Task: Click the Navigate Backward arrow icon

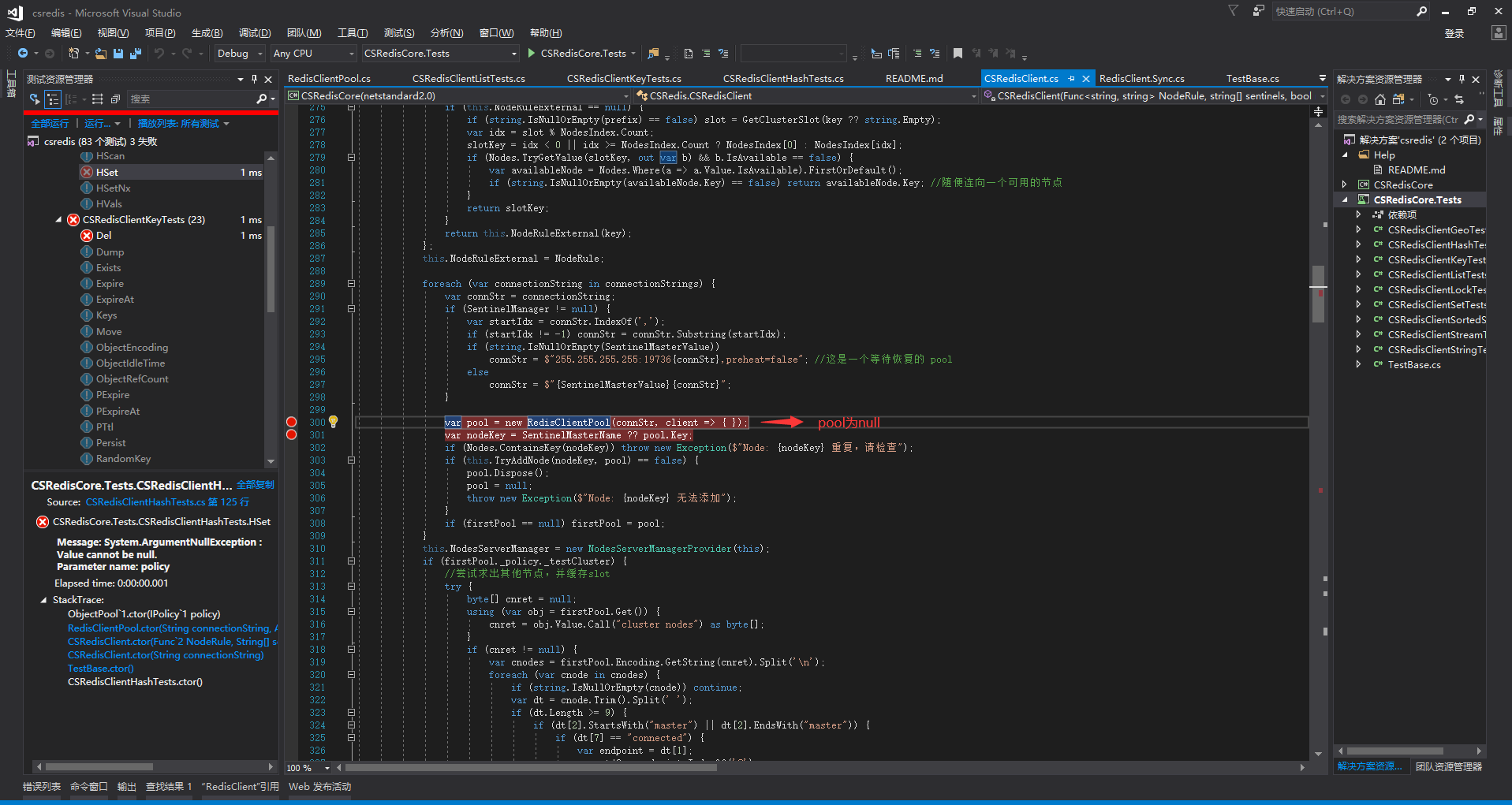Action: point(23,54)
